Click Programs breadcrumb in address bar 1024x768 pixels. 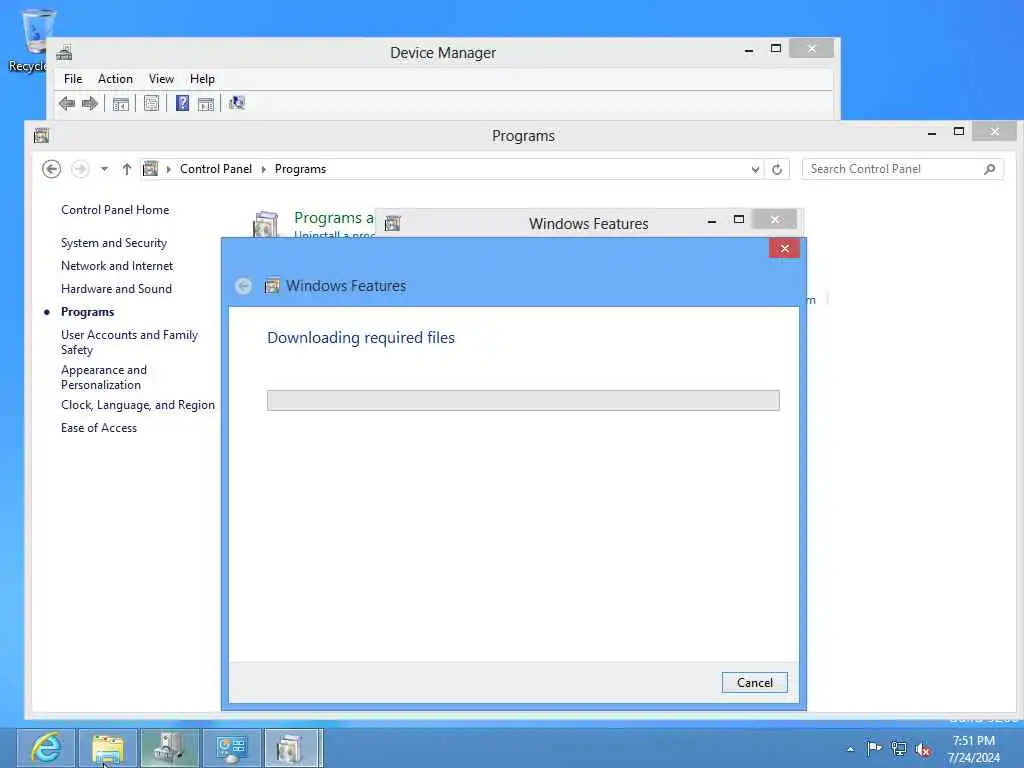tap(300, 169)
